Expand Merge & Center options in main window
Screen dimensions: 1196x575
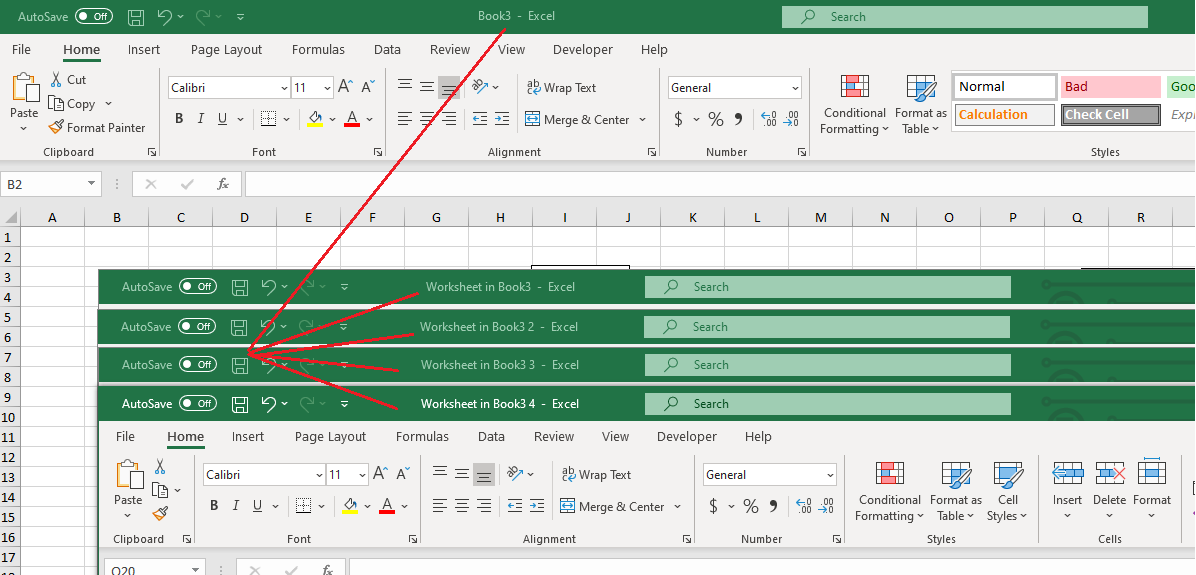pyautogui.click(x=642, y=120)
